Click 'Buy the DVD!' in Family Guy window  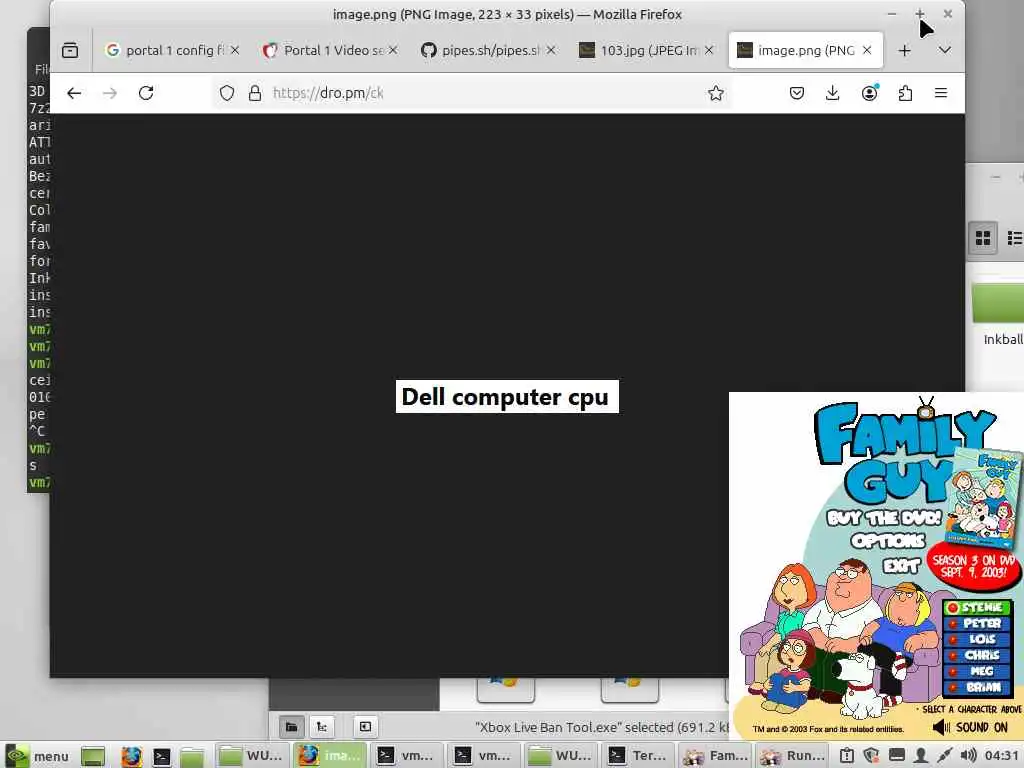884,518
